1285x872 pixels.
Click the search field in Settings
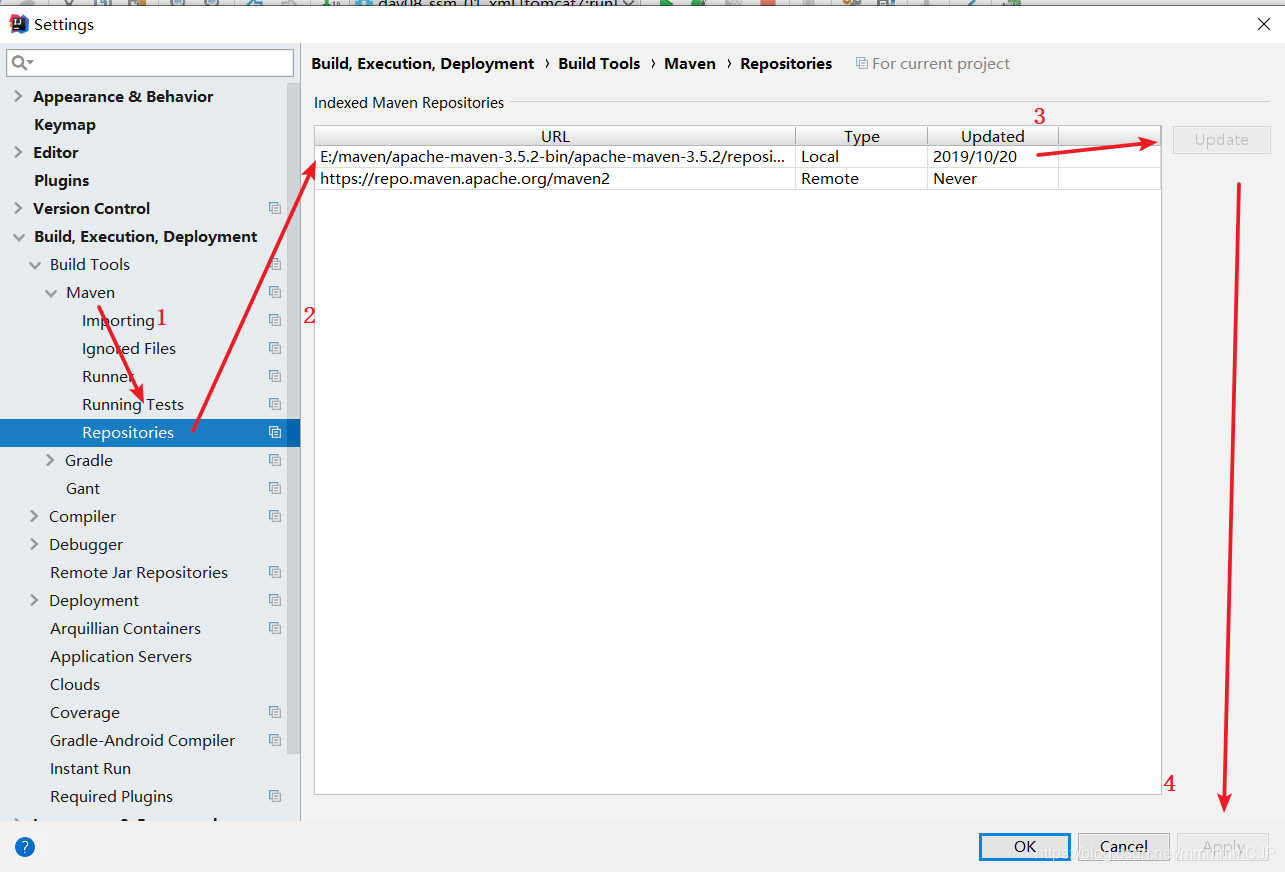(x=150, y=63)
